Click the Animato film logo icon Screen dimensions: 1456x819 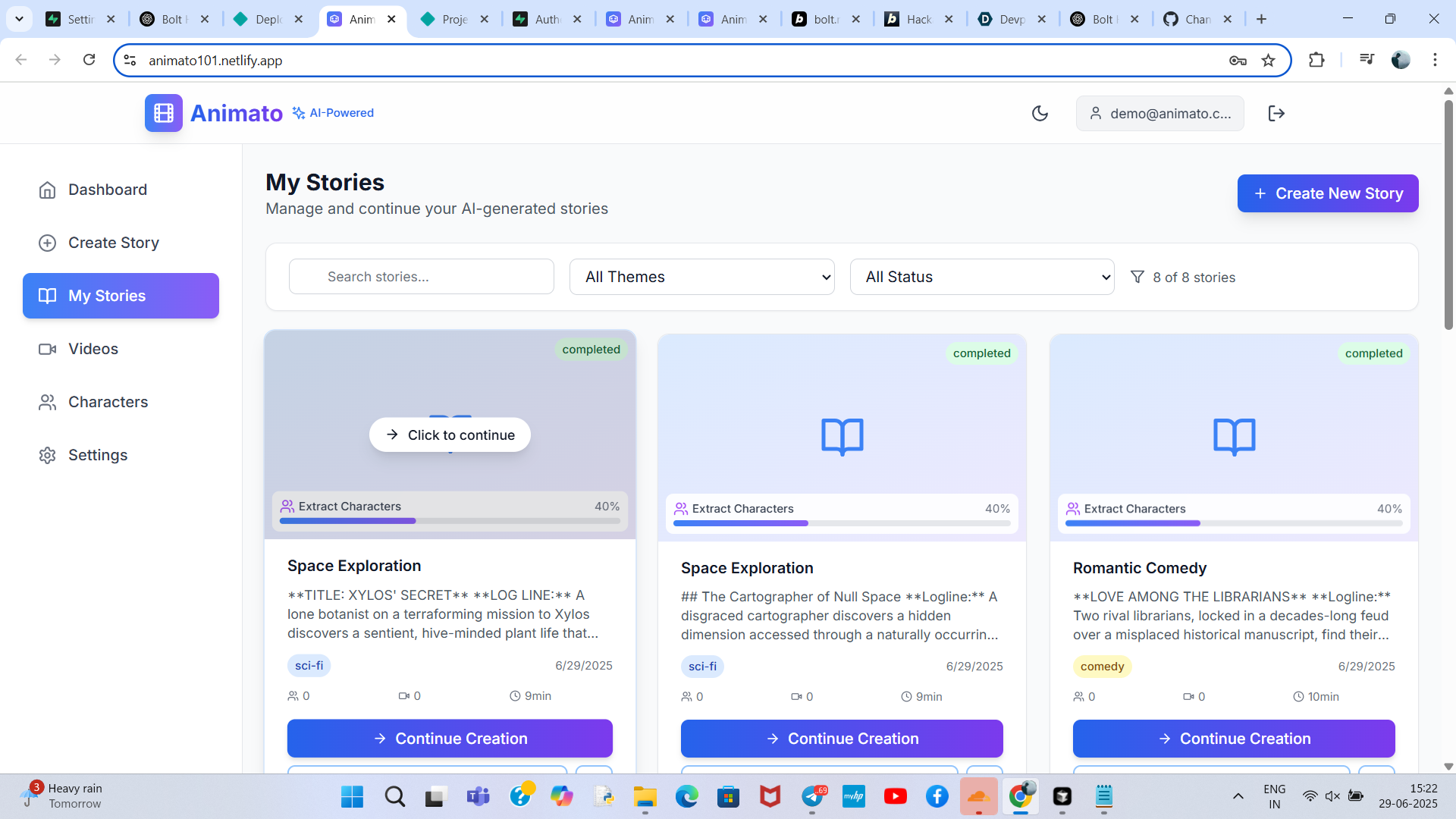tap(164, 113)
